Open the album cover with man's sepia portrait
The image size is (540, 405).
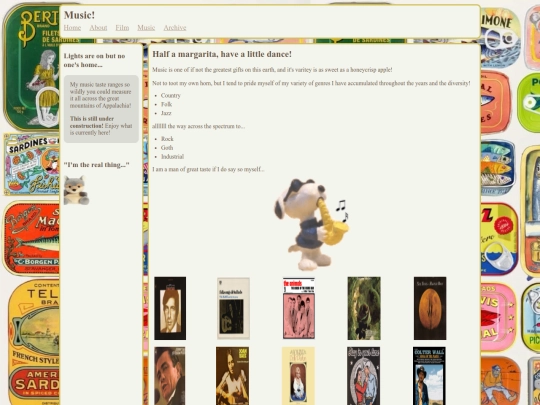coord(170,308)
